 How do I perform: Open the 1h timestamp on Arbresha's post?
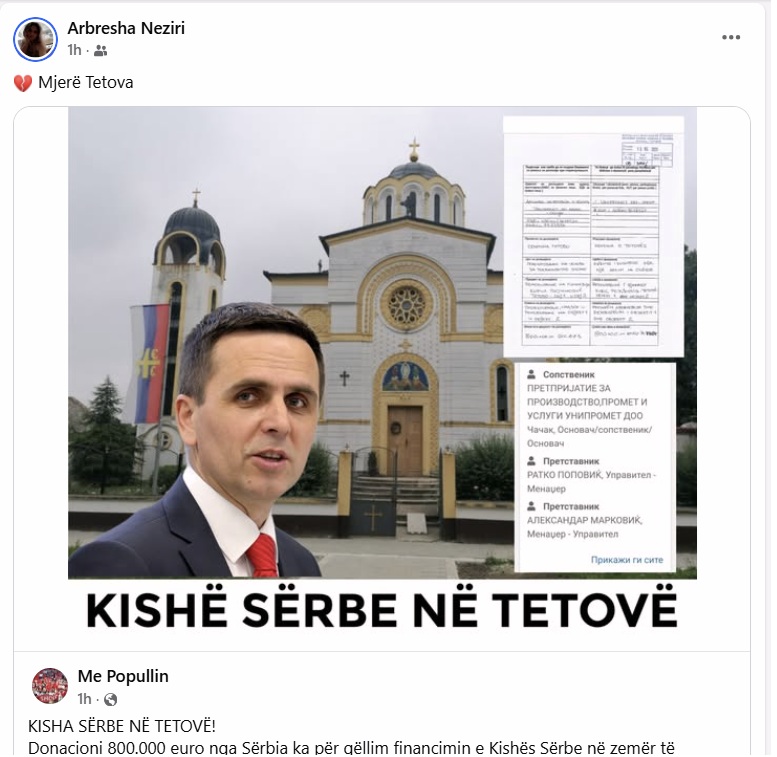point(74,50)
